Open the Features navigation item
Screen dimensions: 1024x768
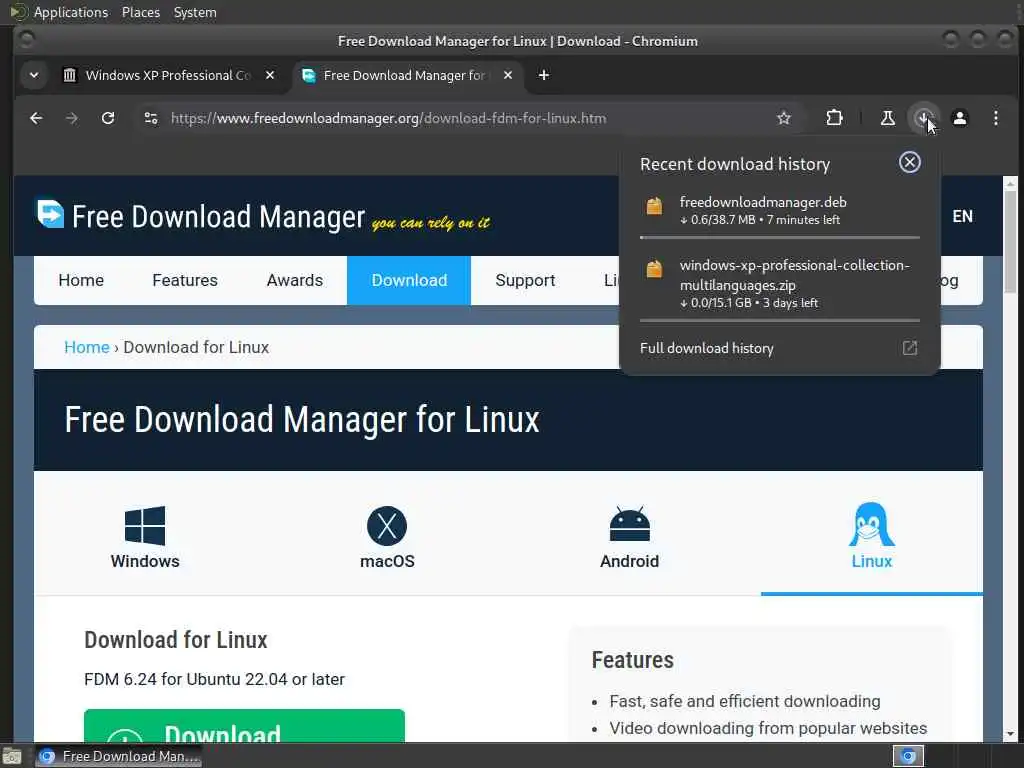[x=185, y=280]
